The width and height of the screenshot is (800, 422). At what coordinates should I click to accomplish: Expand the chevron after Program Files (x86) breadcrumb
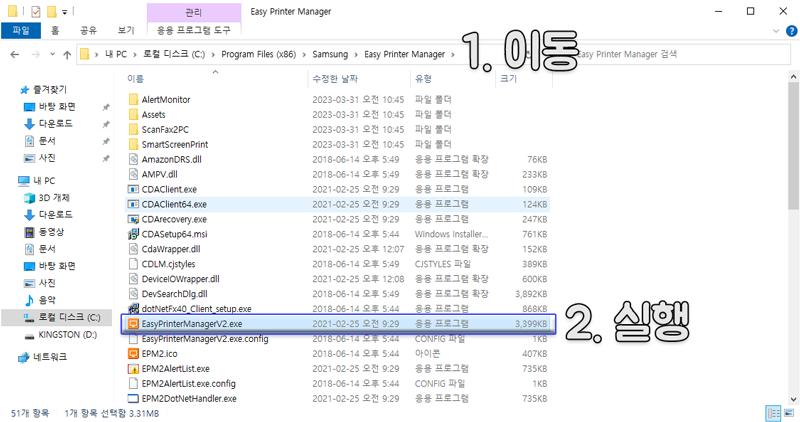tap(304, 55)
